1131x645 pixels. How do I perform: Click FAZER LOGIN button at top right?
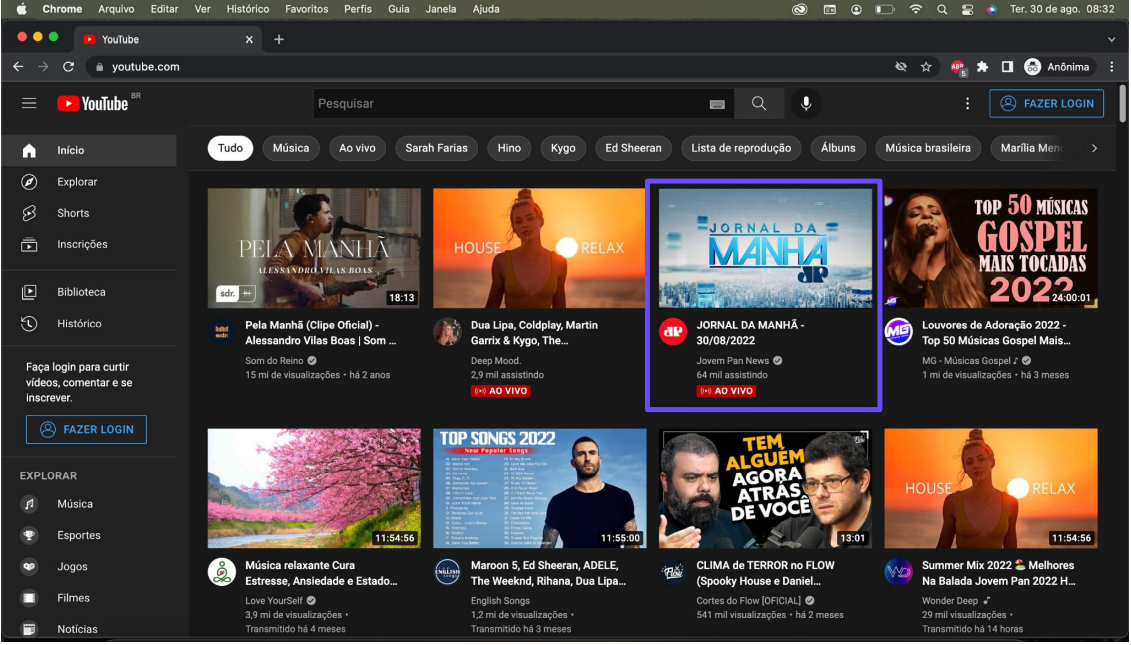(1047, 104)
